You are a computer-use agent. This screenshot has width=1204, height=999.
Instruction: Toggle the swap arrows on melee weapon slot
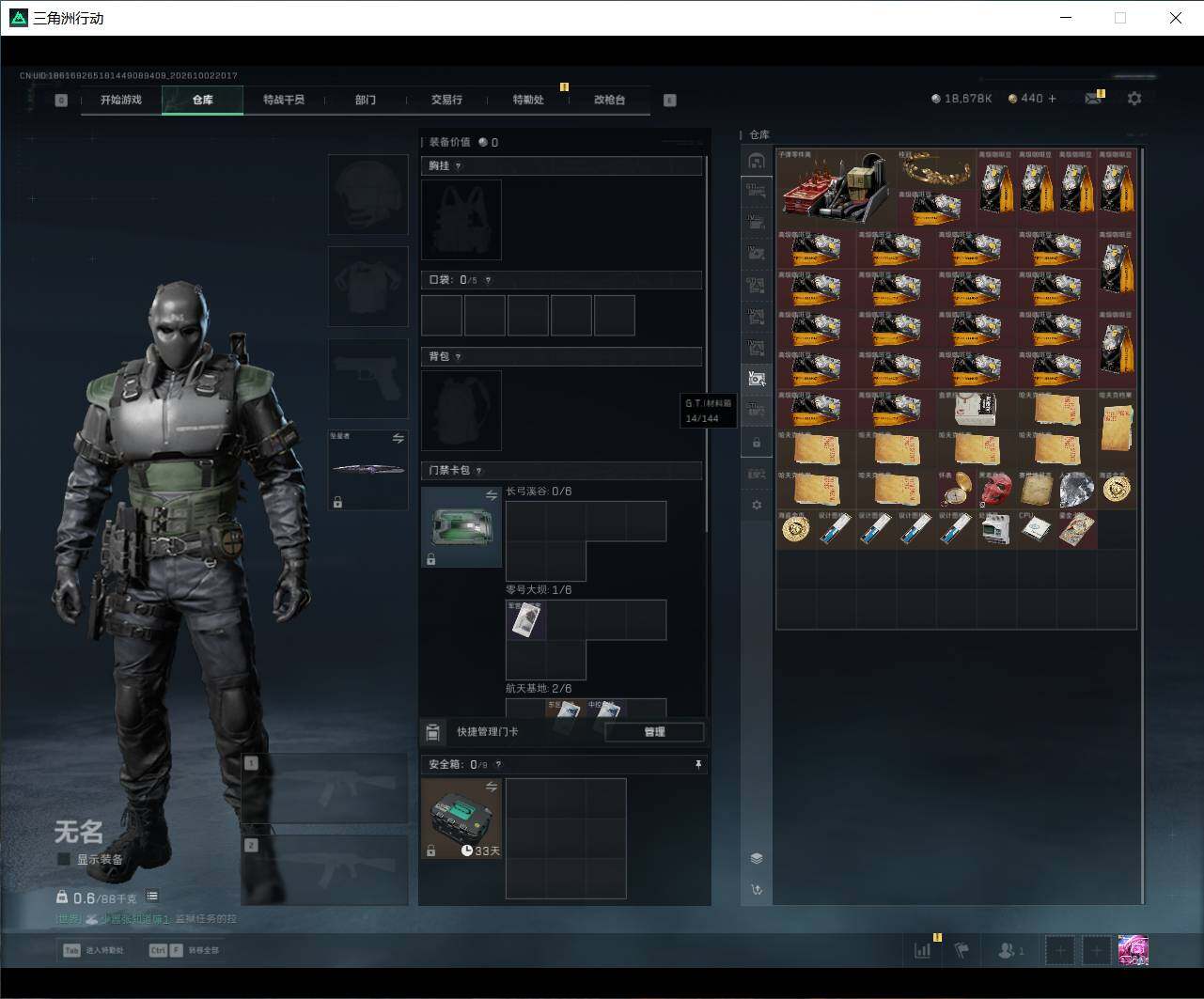(399, 438)
